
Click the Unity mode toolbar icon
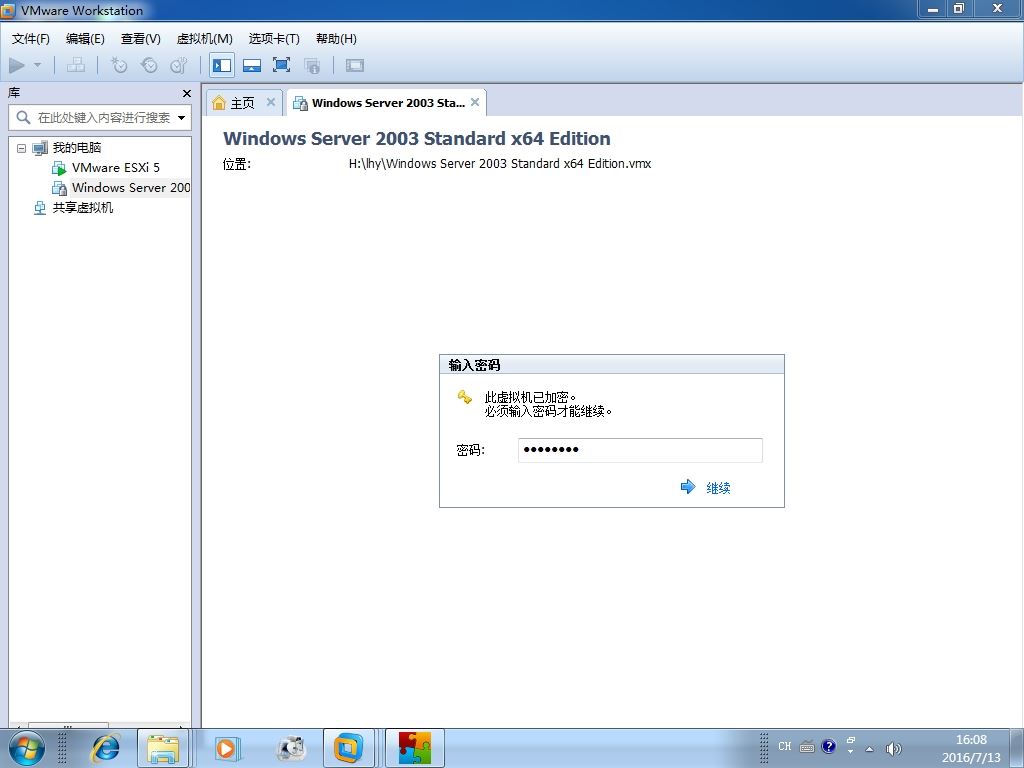pos(312,65)
